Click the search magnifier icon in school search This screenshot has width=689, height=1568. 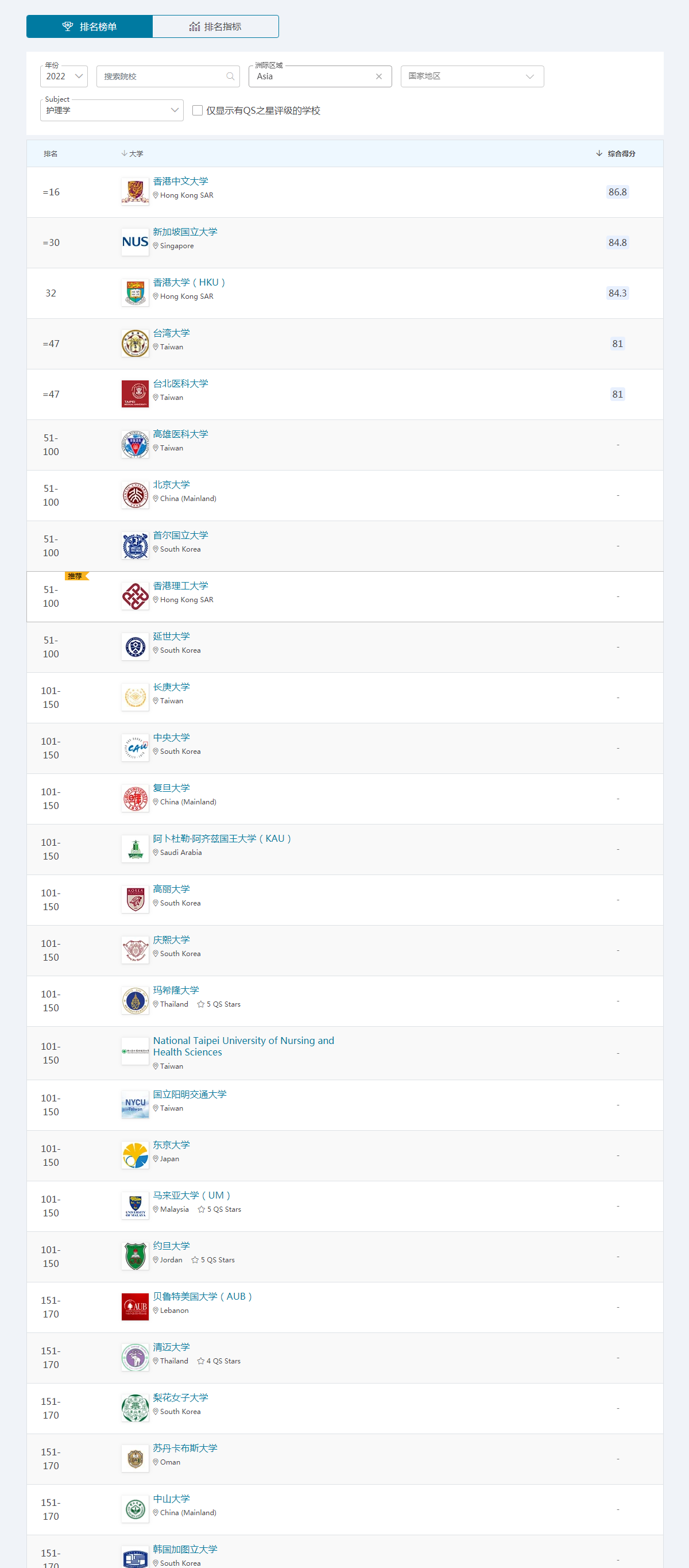point(230,76)
